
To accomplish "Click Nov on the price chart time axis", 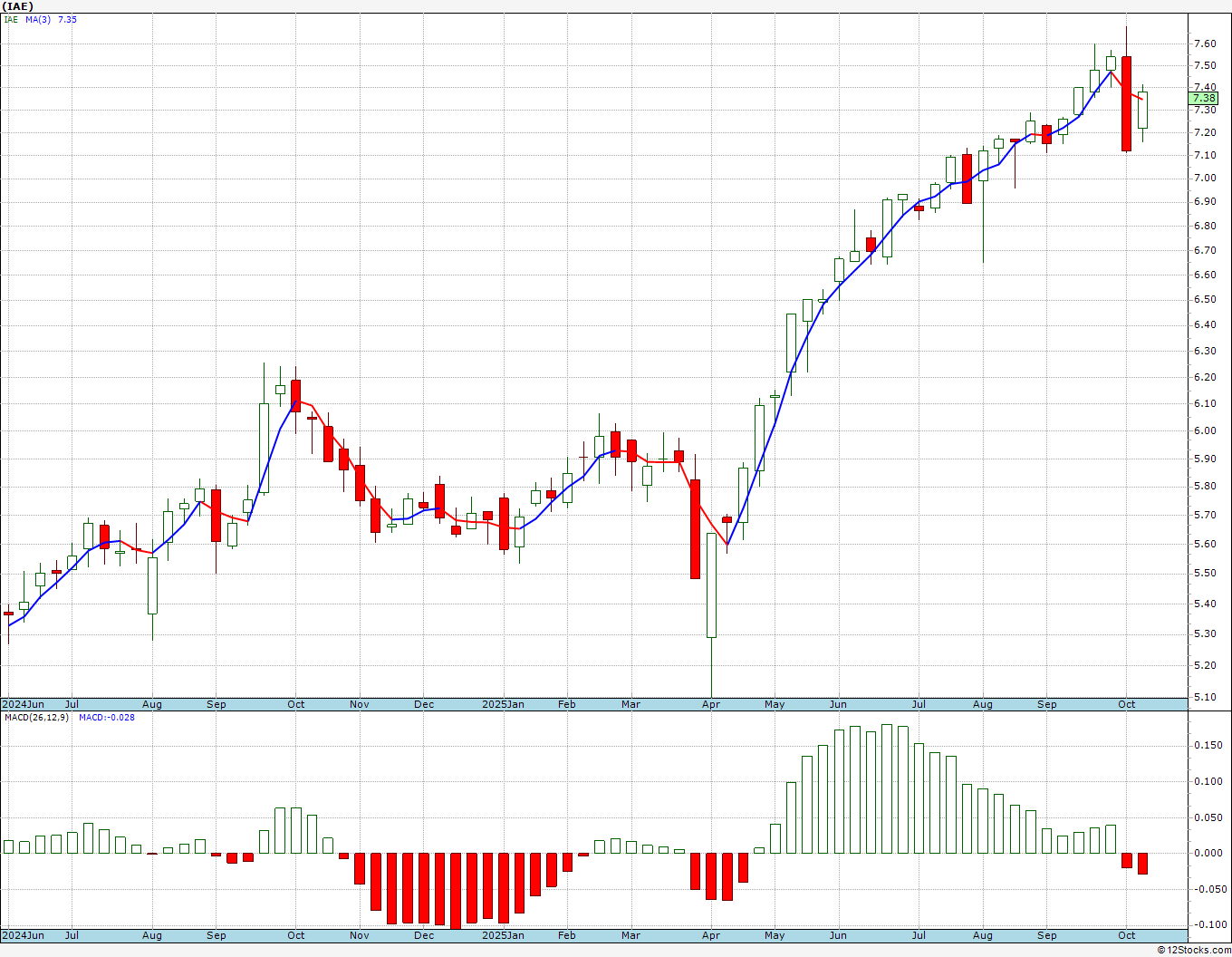I will click(x=360, y=704).
